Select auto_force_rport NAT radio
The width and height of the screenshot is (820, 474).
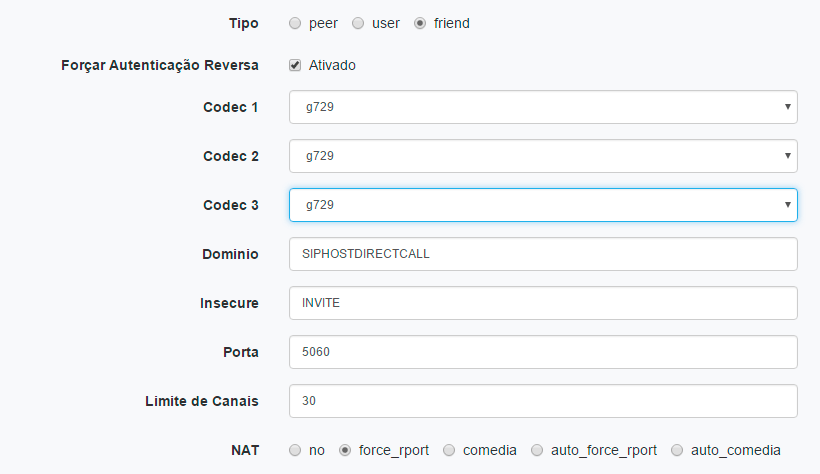pos(537,450)
